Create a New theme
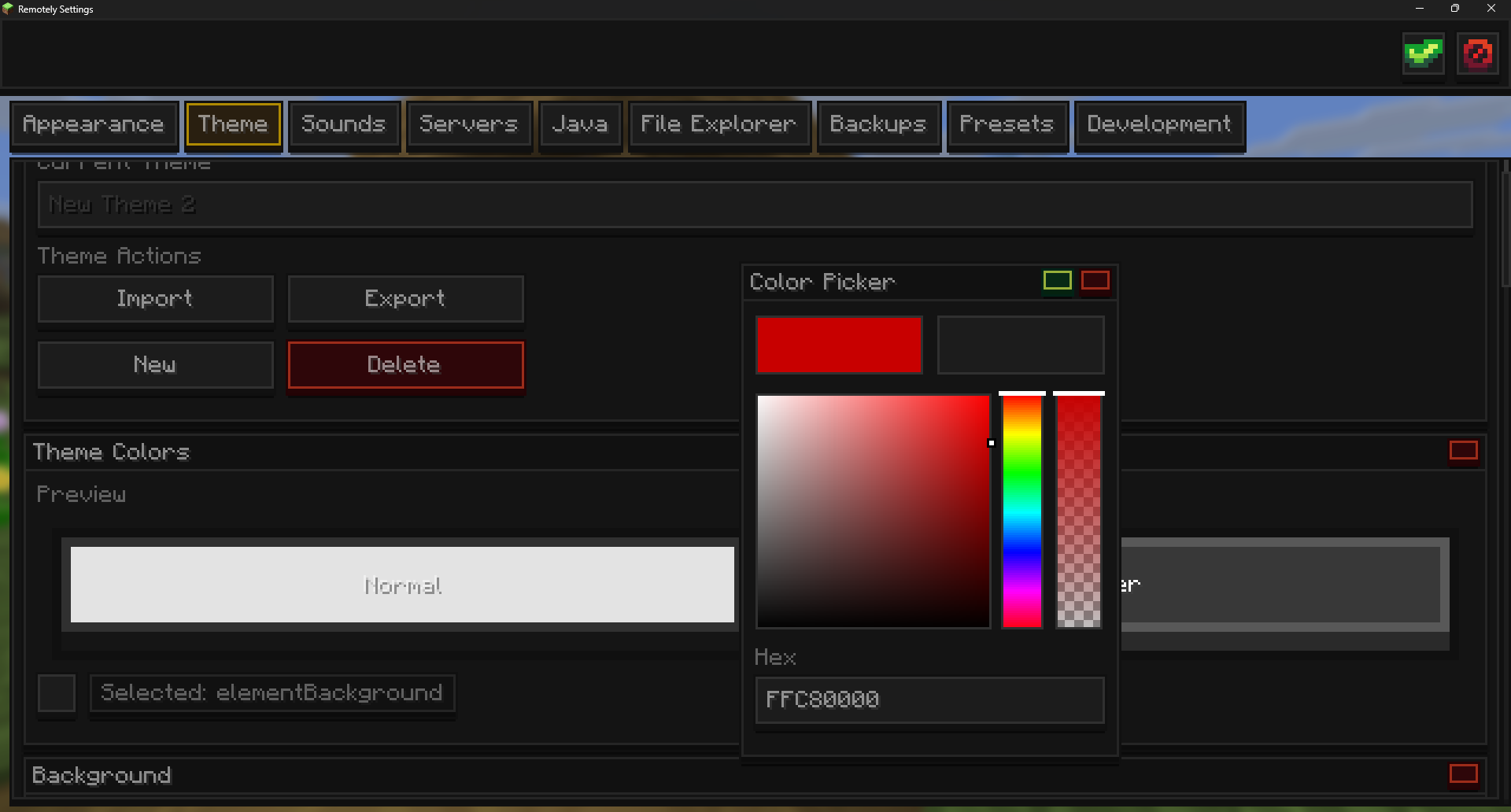This screenshot has height=812, width=1511. (155, 365)
